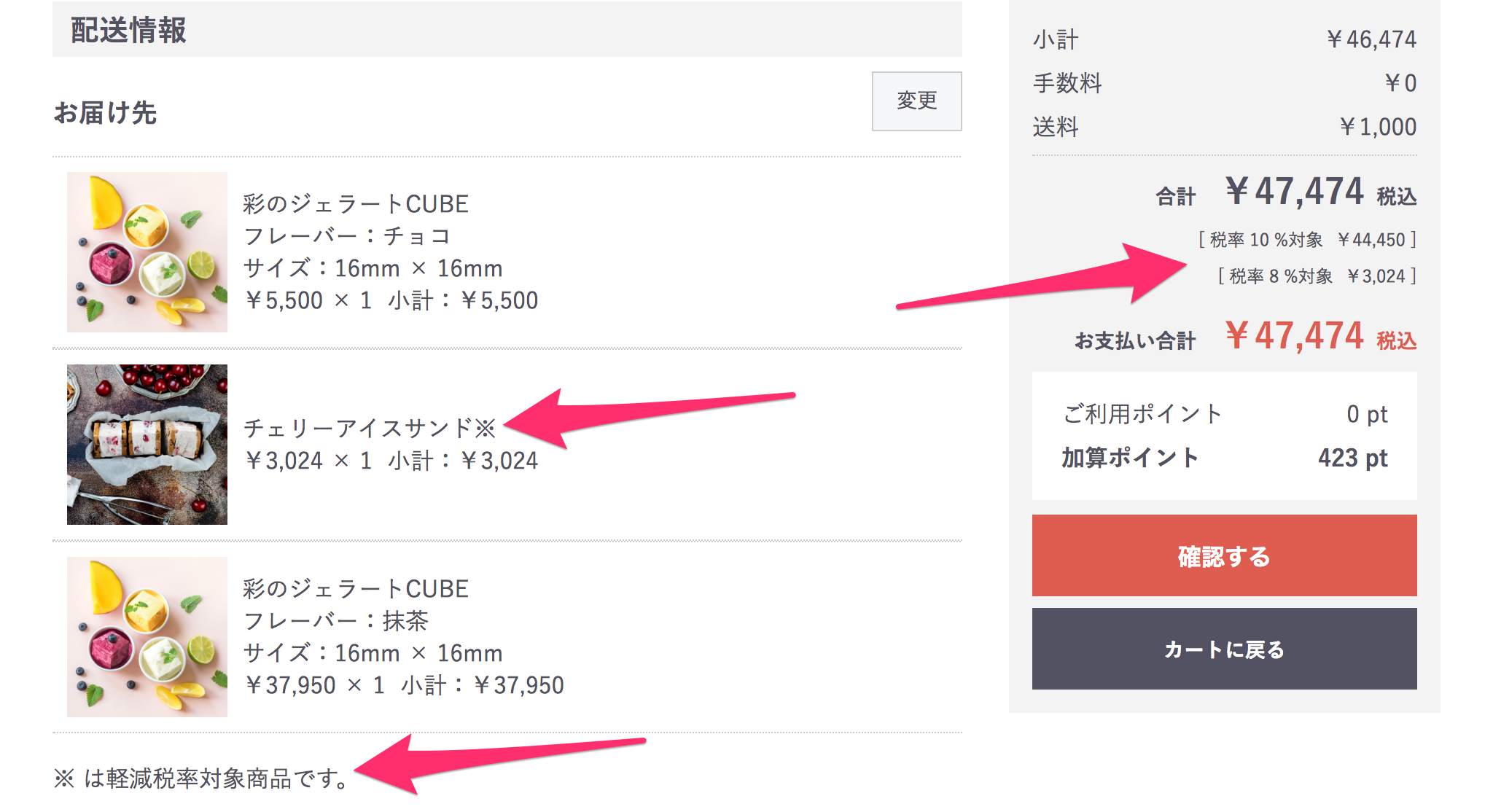This screenshot has height=812, width=1493.
Task: Click the 小計 ¥46,474 amount
Action: pos(1371,39)
